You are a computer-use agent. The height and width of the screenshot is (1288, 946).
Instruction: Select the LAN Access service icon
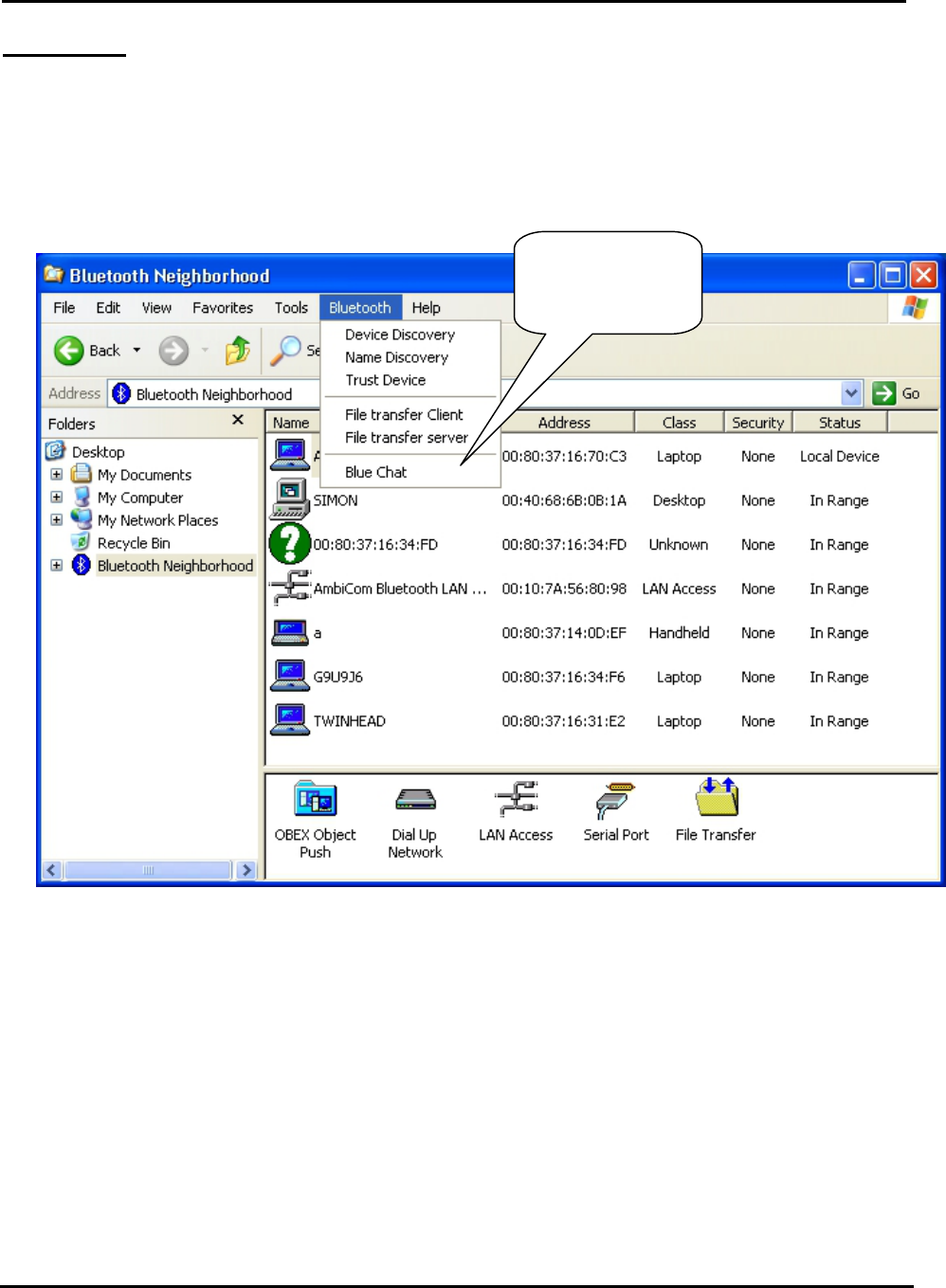click(x=517, y=799)
